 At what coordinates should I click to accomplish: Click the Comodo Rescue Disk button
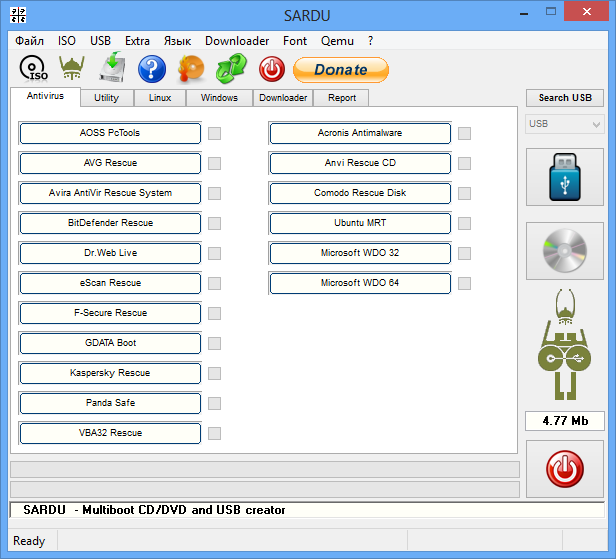point(360,193)
